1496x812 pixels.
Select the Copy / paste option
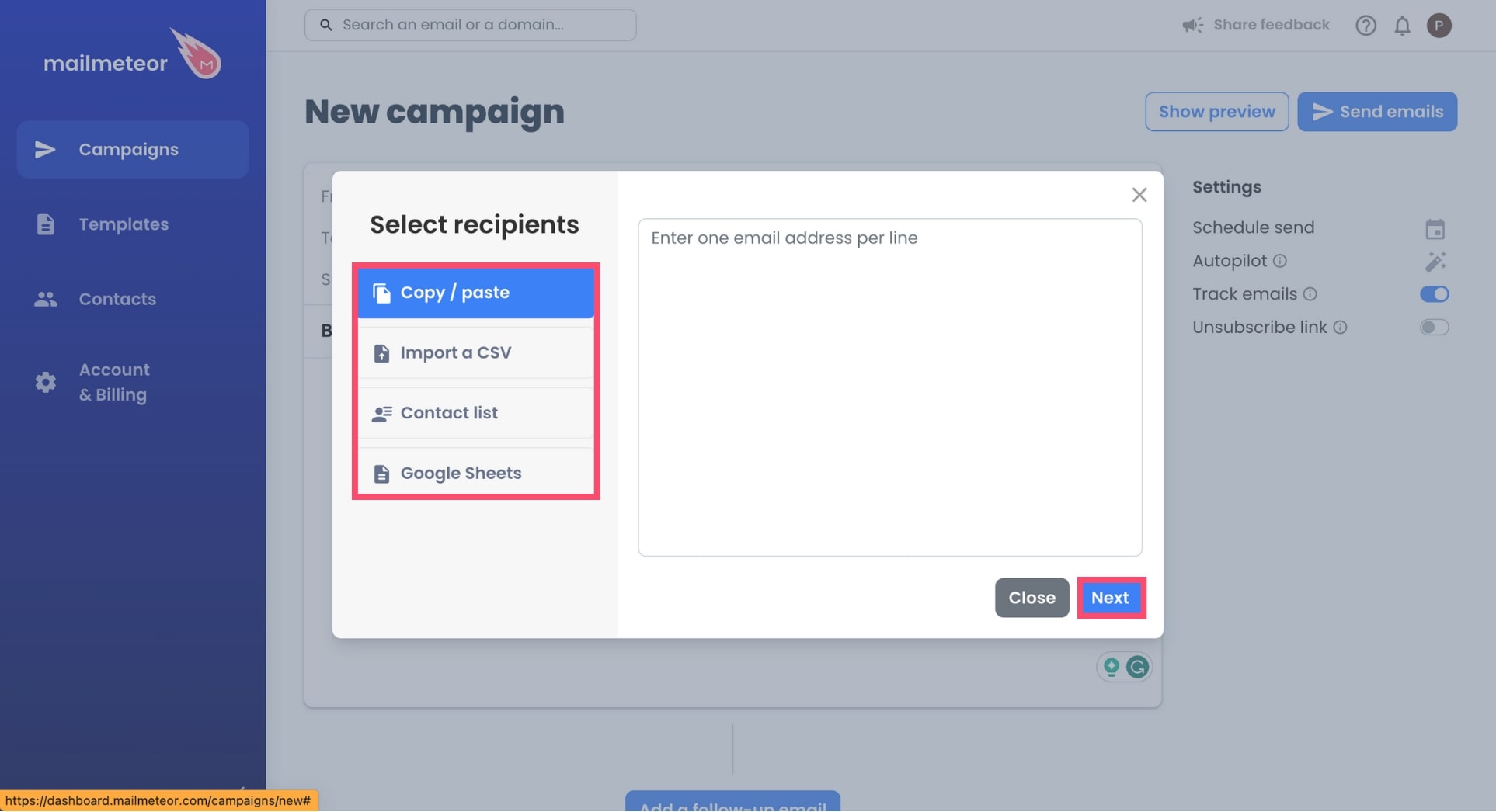point(475,293)
